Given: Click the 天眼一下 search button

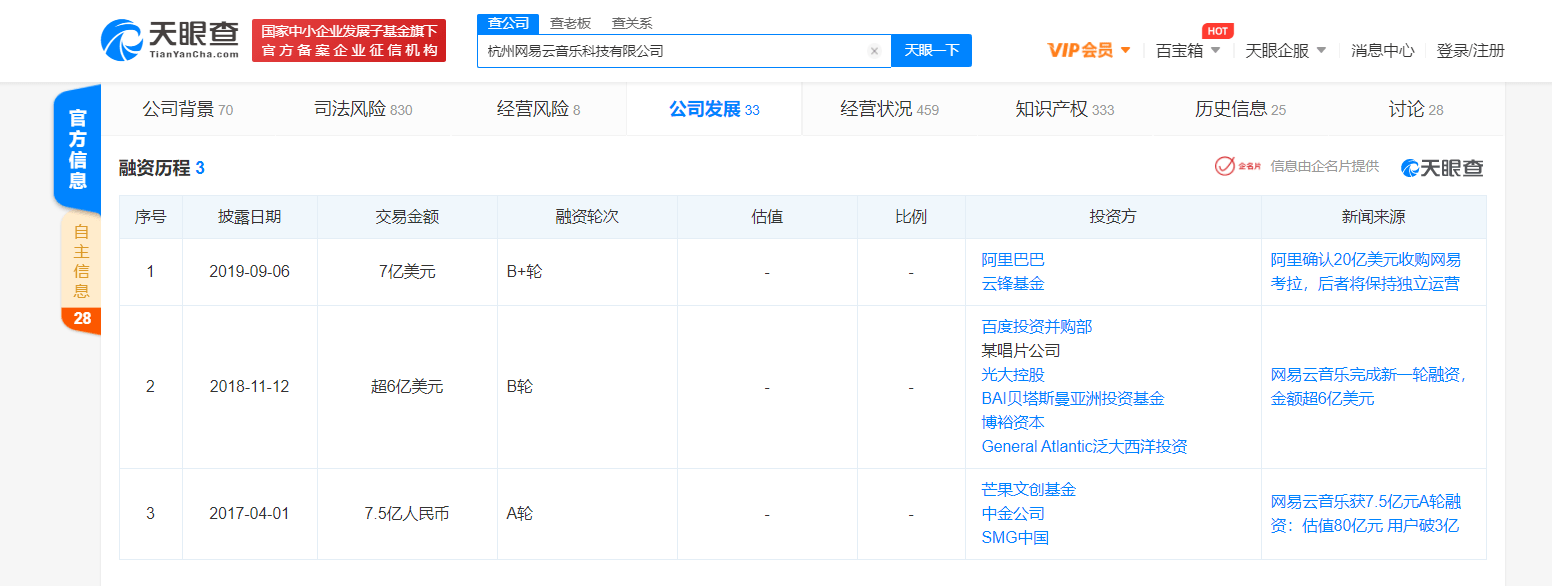Looking at the screenshot, I should click(x=931, y=50).
